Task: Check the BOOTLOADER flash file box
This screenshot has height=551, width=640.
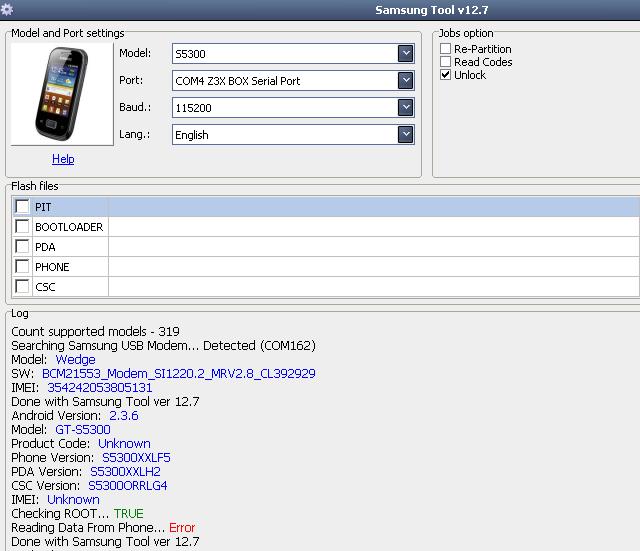Action: coord(22,227)
